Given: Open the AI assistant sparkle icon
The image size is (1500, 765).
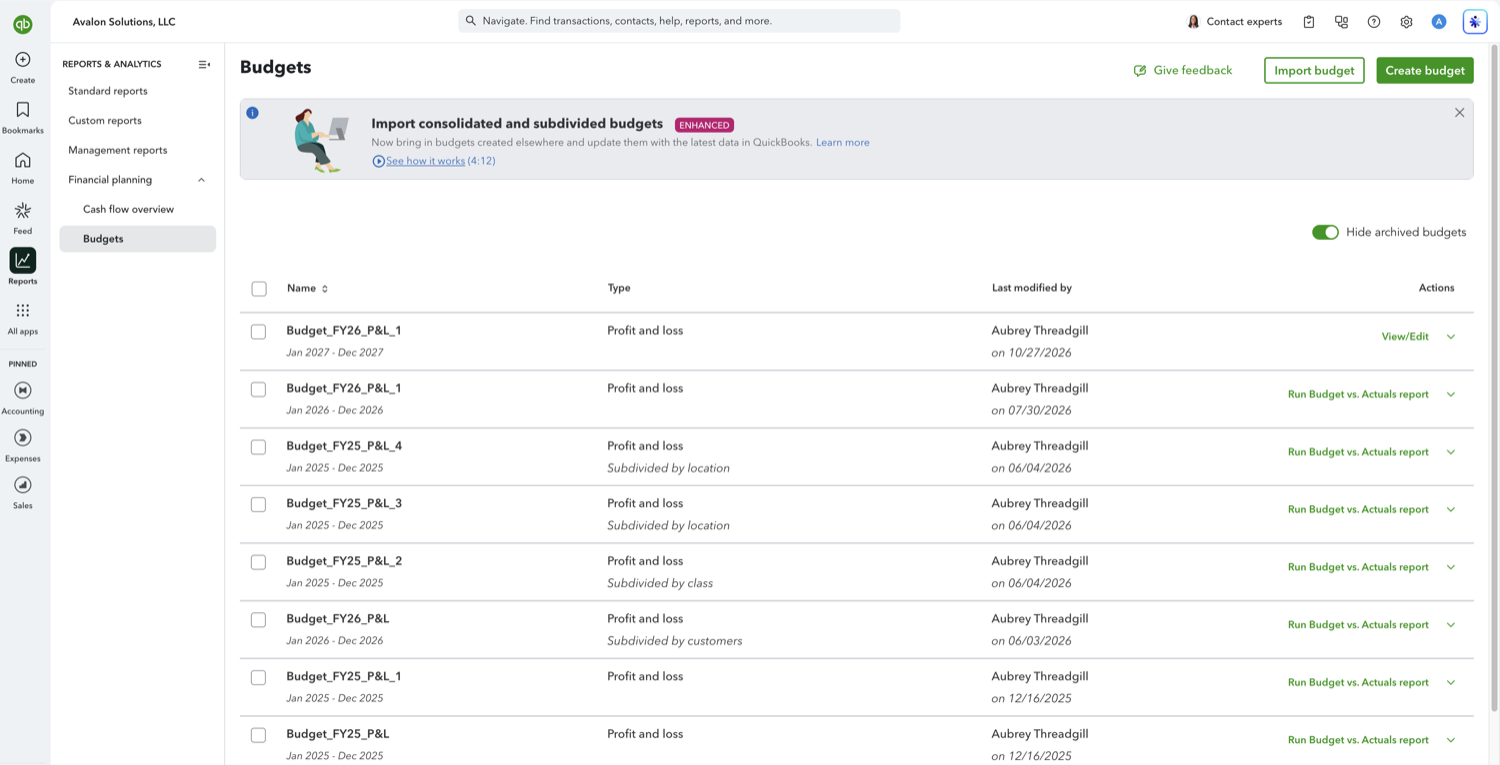Looking at the screenshot, I should [x=1475, y=22].
